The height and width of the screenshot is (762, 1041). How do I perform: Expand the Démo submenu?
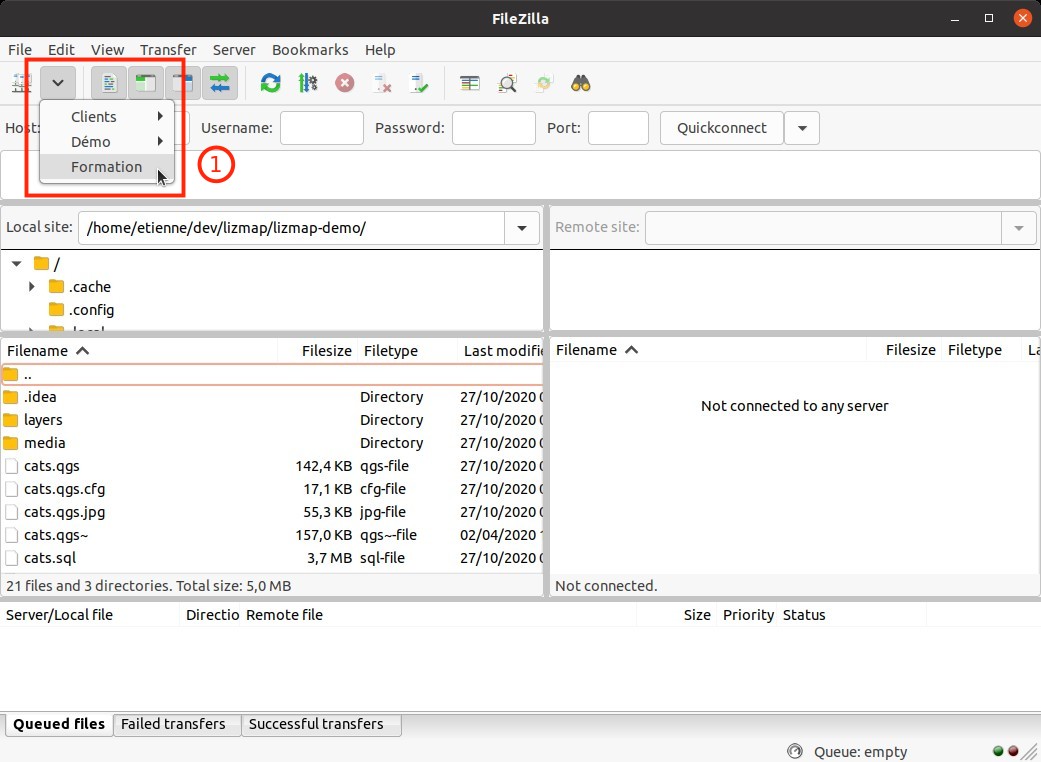pyautogui.click(x=107, y=142)
